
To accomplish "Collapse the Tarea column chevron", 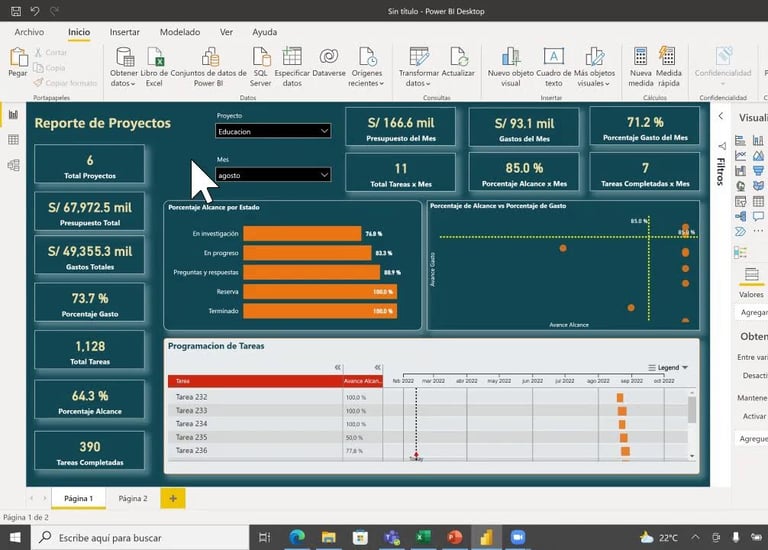I will (x=337, y=367).
